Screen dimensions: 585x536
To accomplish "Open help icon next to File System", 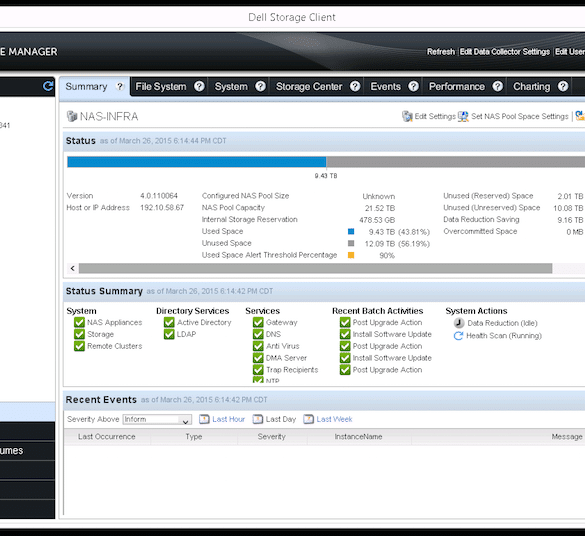I will coord(199,87).
